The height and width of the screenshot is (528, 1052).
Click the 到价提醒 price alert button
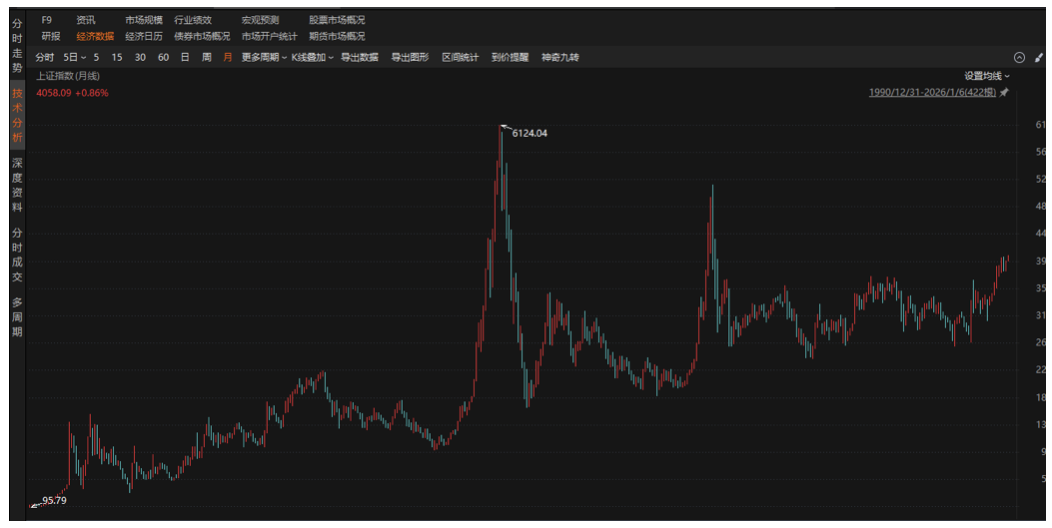click(510, 58)
